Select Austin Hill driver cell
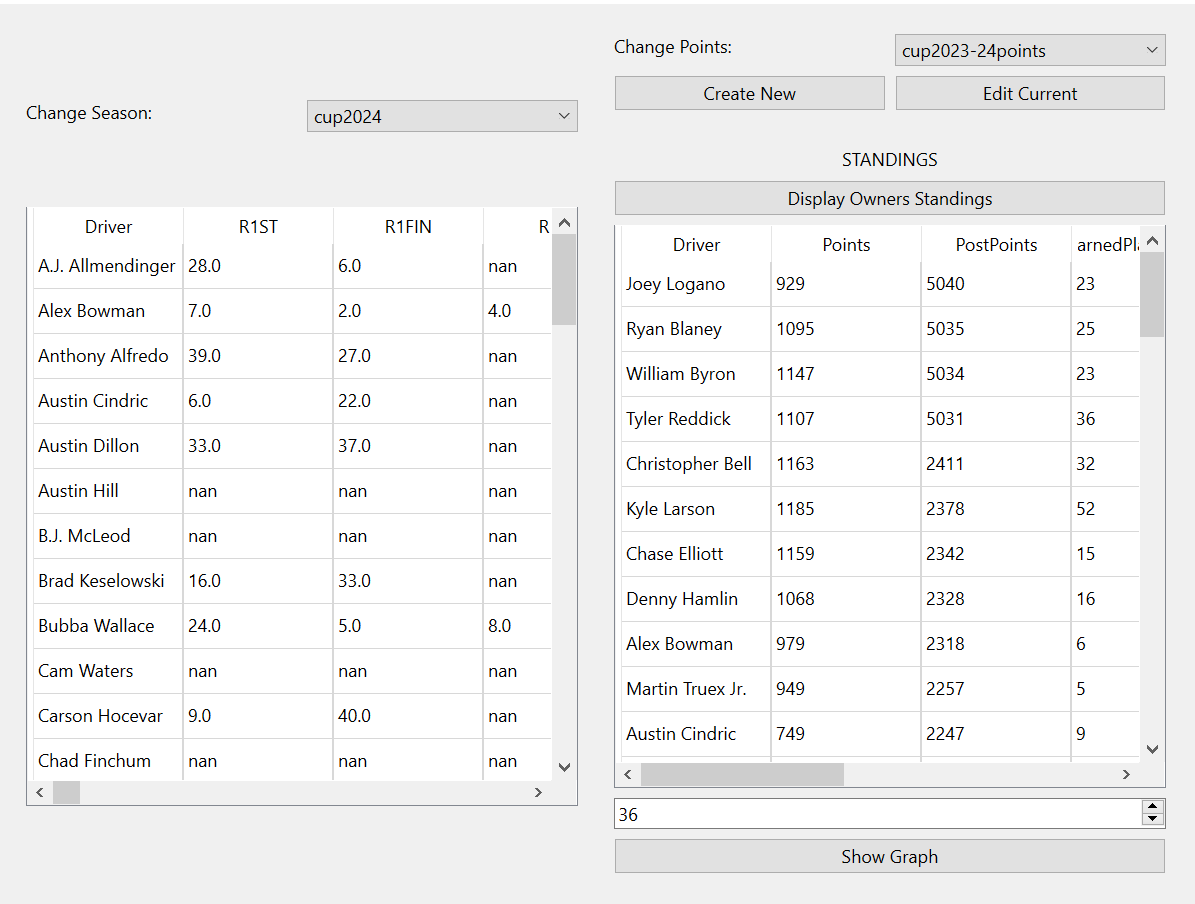This screenshot has height=904, width=1195. coord(108,491)
